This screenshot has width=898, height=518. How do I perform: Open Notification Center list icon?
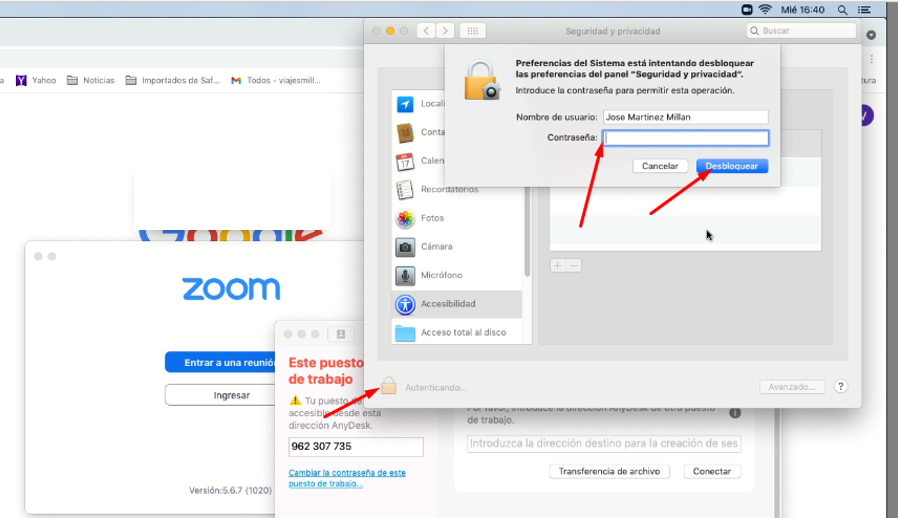click(x=864, y=10)
